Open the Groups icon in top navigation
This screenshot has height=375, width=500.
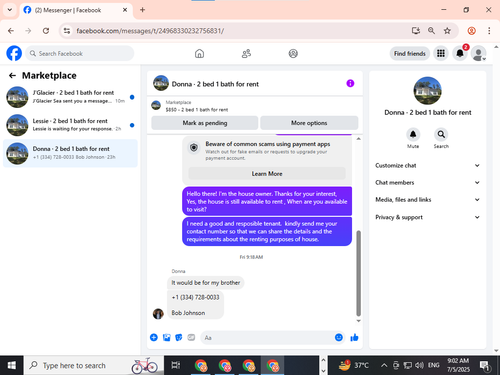293,53
